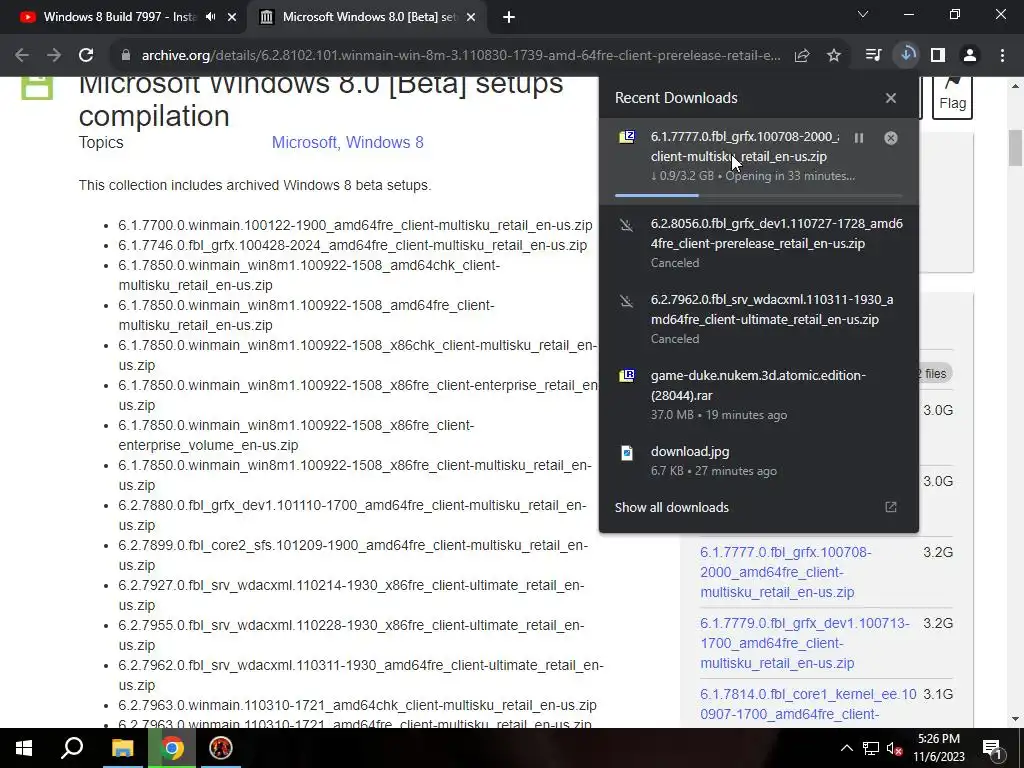The height and width of the screenshot is (768, 1024).
Task: Open the red game app in taskbar
Action: (x=221, y=748)
